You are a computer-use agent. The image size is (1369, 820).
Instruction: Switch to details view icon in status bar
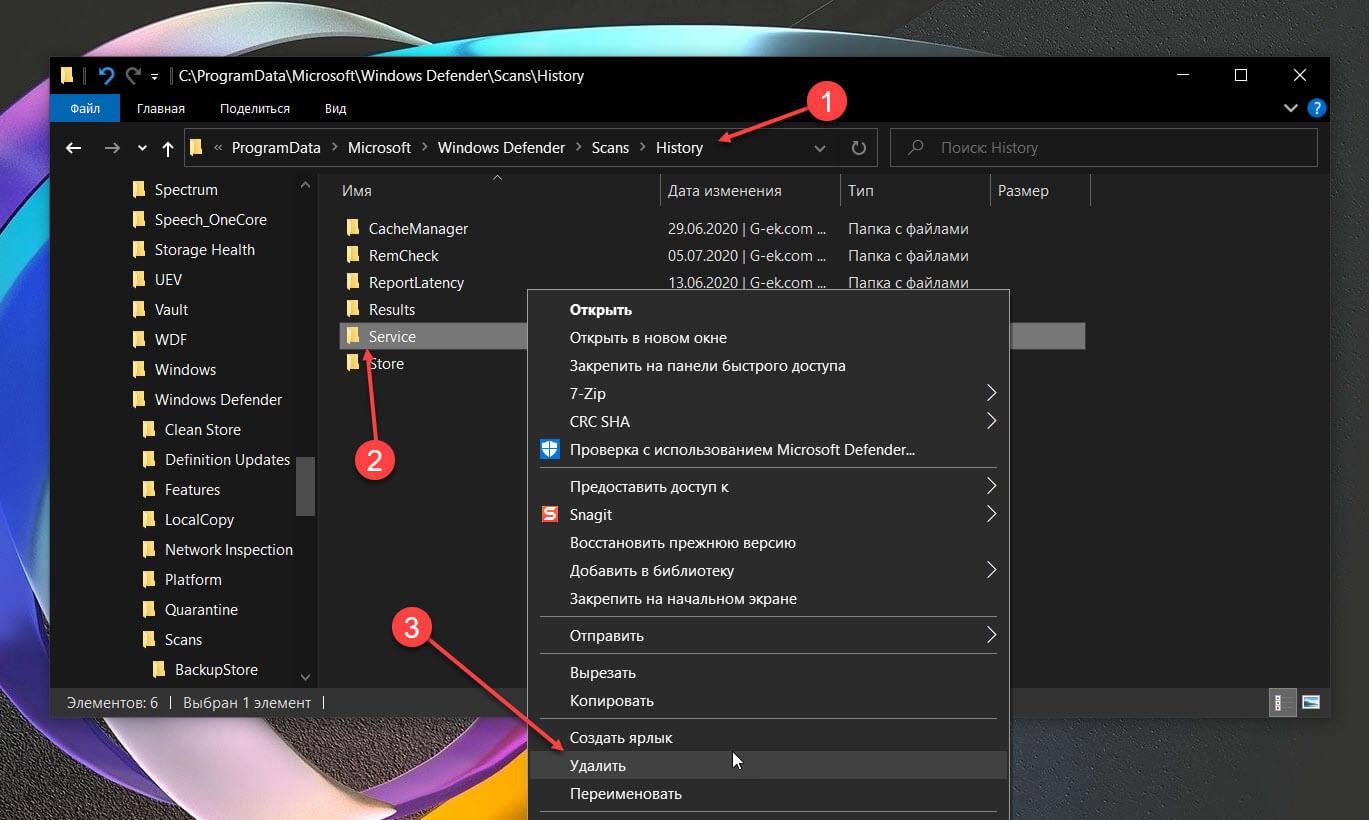pos(1281,702)
